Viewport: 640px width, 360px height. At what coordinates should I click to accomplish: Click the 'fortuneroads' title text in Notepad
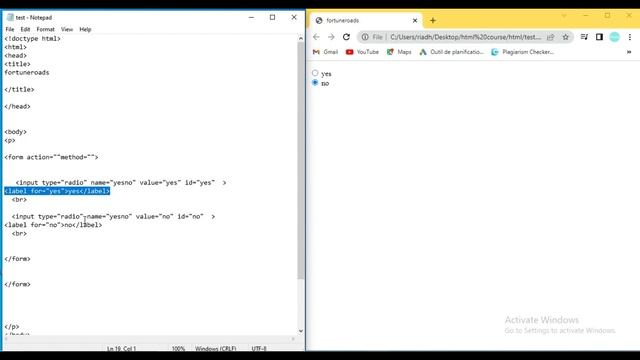[27, 73]
